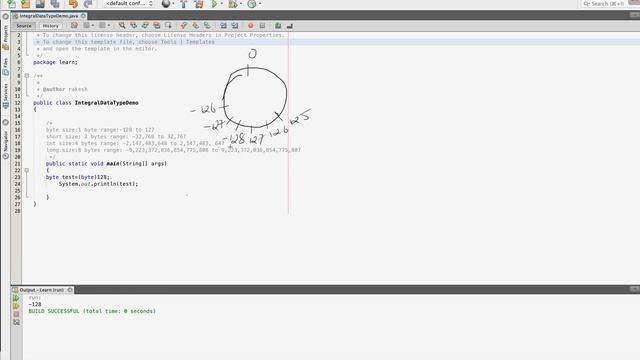Image resolution: width=640 pixels, height=360 pixels.
Task: Open the Files side panel tab
Action: pyautogui.click(x=5, y=67)
